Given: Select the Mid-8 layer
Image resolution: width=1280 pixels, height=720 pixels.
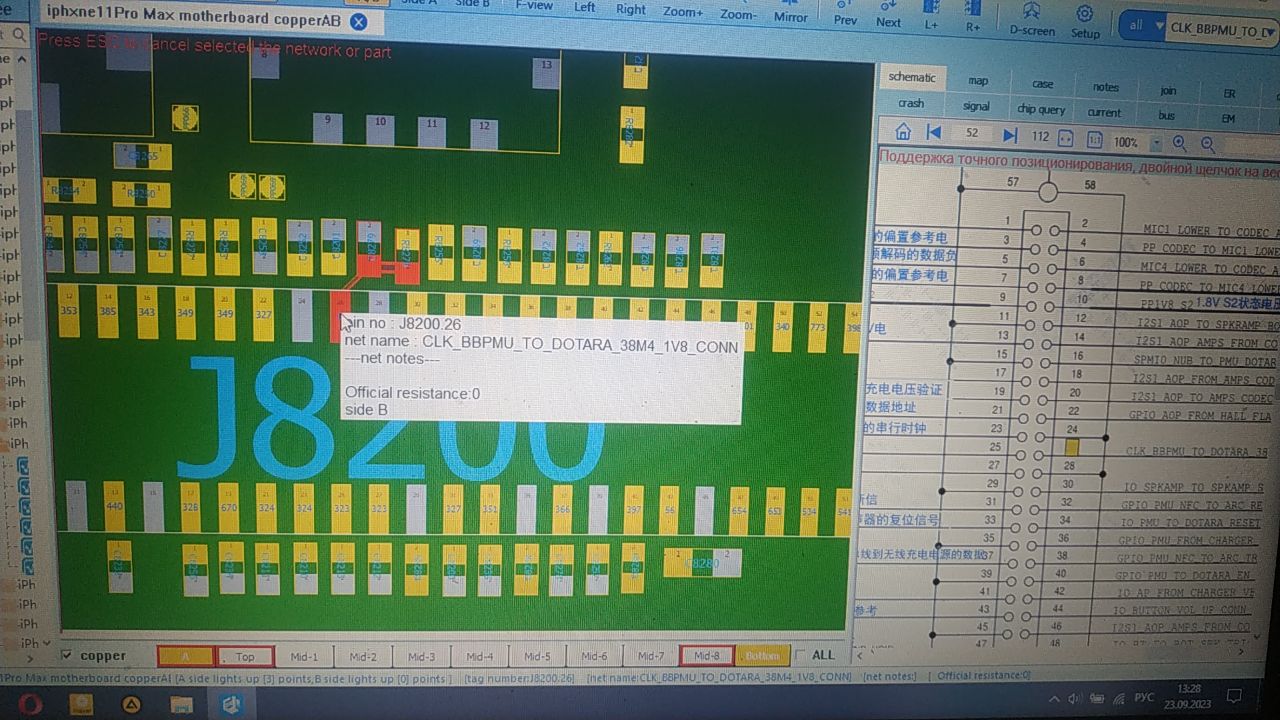Looking at the screenshot, I should 707,656.
